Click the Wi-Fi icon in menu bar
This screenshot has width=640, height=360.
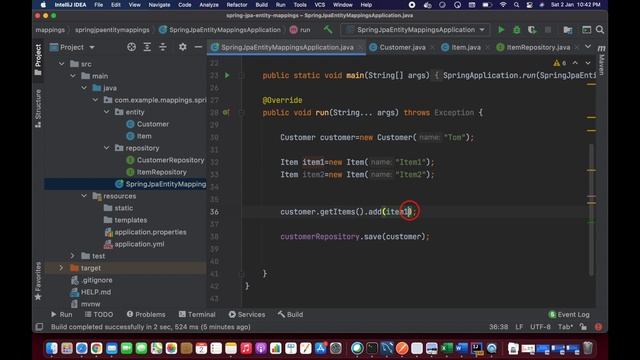pos(503,5)
